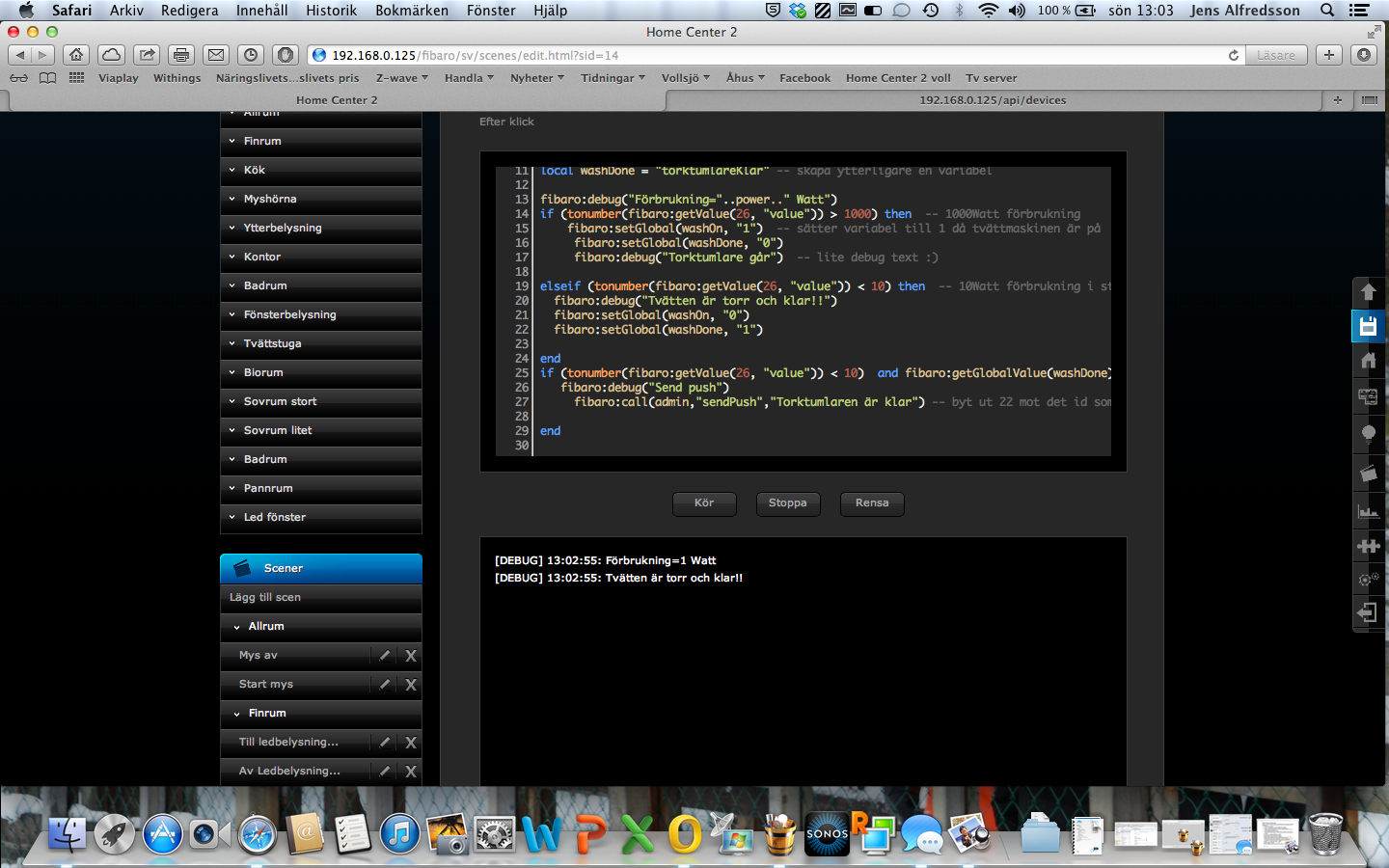
Task: Expand the Pannrum room section
Action: [321, 488]
